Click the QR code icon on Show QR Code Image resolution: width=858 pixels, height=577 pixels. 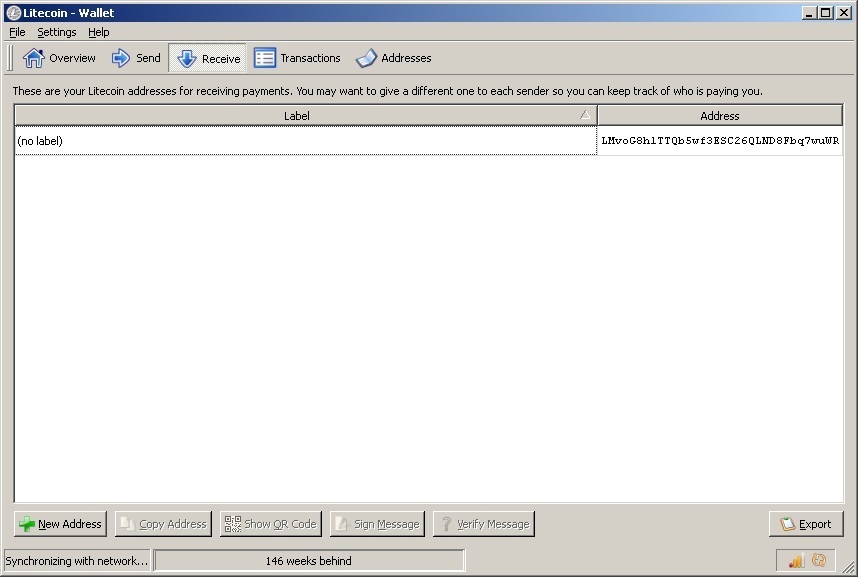click(234, 523)
